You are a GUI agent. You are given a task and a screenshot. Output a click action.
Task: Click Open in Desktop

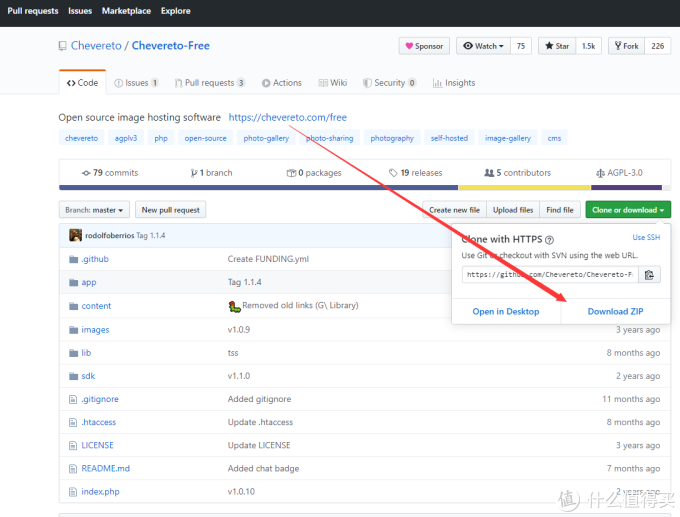coord(506,311)
